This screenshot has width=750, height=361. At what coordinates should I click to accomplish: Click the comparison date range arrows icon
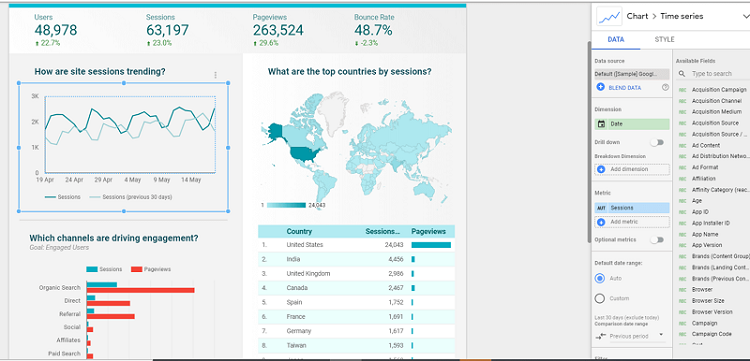(601, 336)
